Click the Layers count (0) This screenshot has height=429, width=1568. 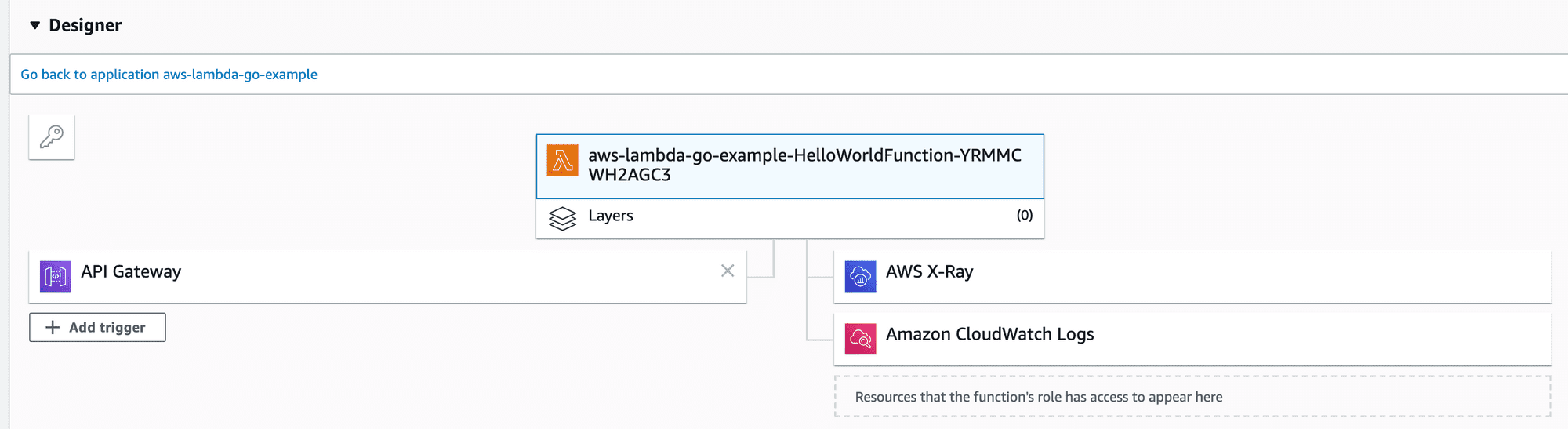1025,216
